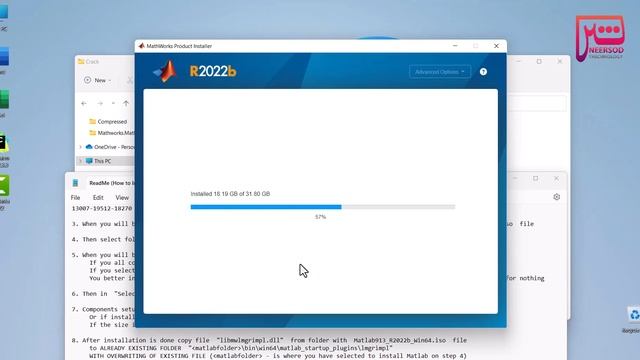Open recent locations chevron in explorer

coord(113,103)
